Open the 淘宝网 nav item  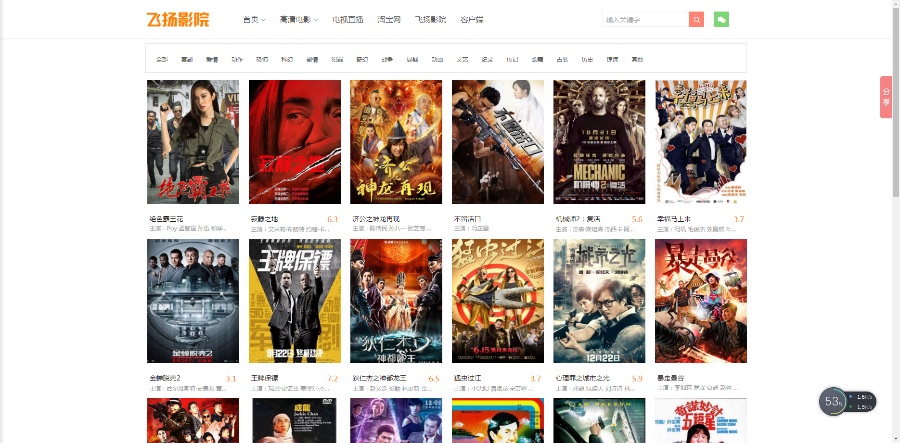[389, 20]
